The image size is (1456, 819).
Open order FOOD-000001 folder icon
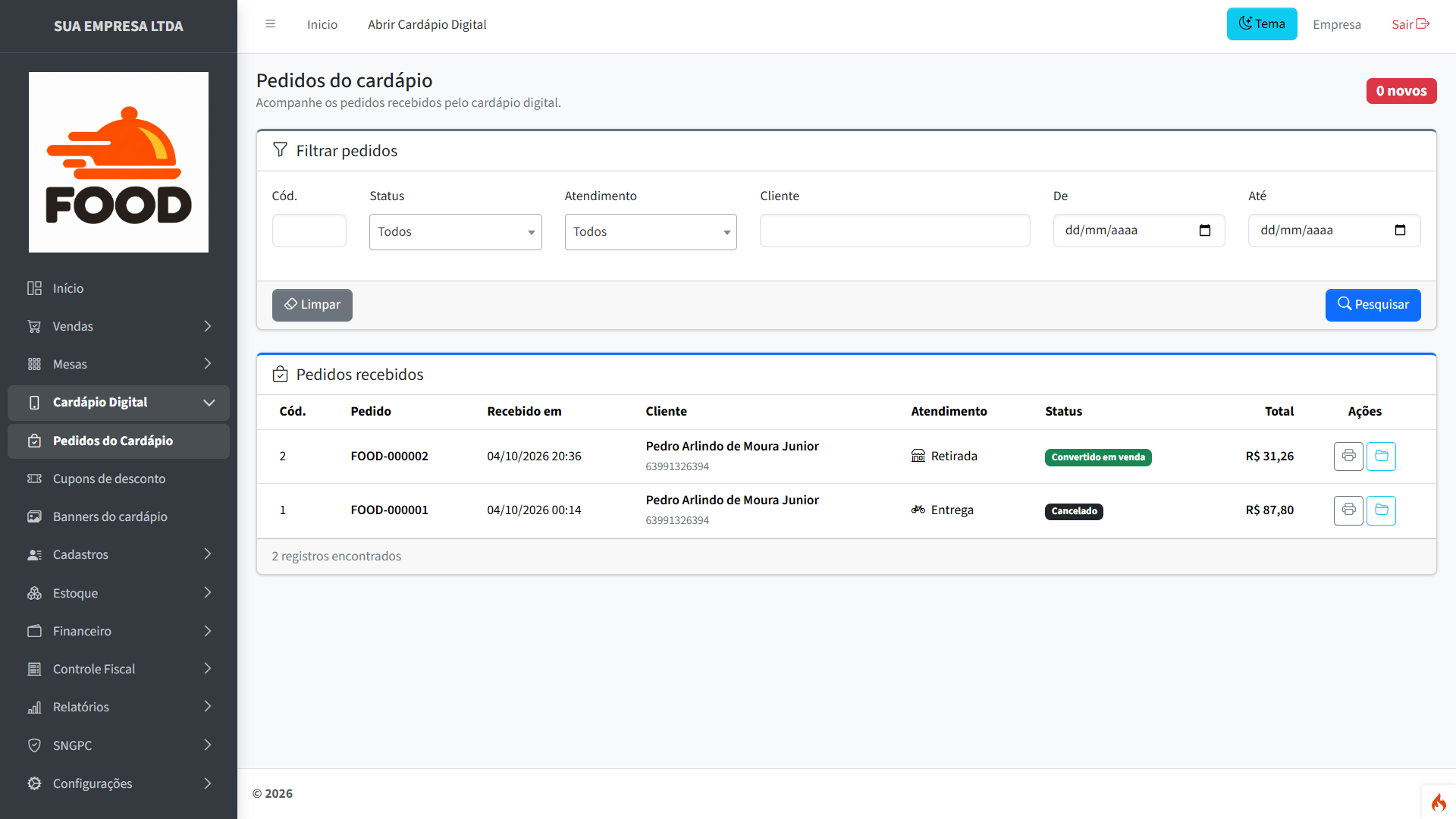1381,510
